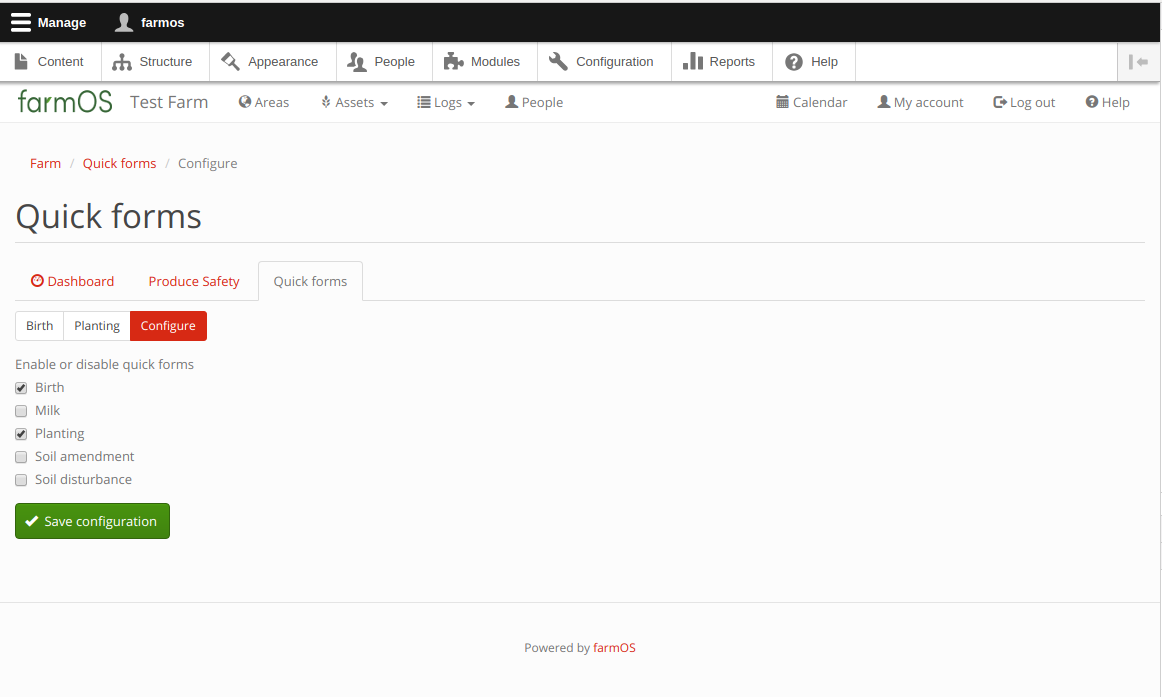Switch to the Produce Safety tab
This screenshot has width=1162, height=697.
click(x=194, y=281)
